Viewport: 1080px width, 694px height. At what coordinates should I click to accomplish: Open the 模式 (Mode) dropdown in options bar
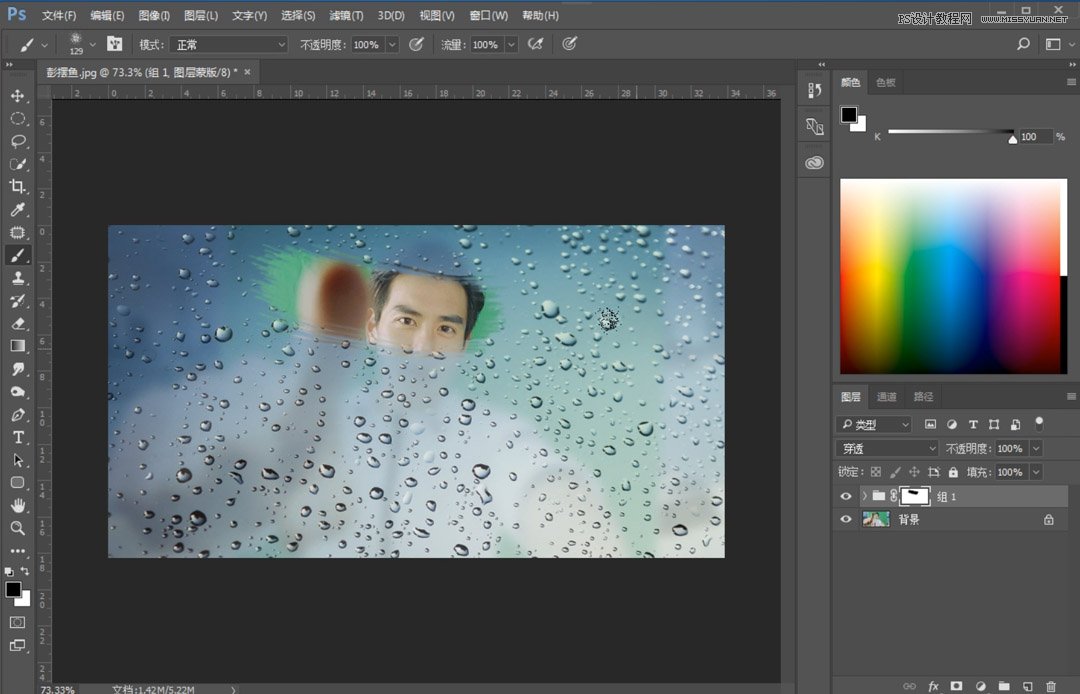coord(228,44)
